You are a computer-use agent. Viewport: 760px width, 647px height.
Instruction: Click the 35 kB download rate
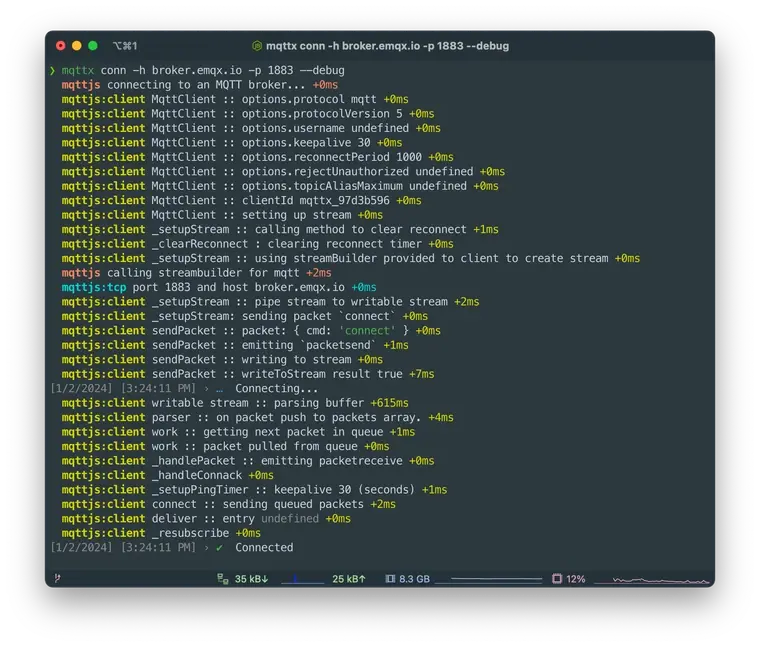251,579
